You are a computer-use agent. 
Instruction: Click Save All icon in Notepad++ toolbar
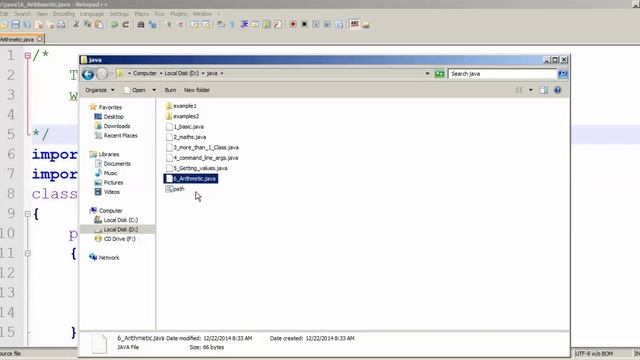click(x=27, y=24)
